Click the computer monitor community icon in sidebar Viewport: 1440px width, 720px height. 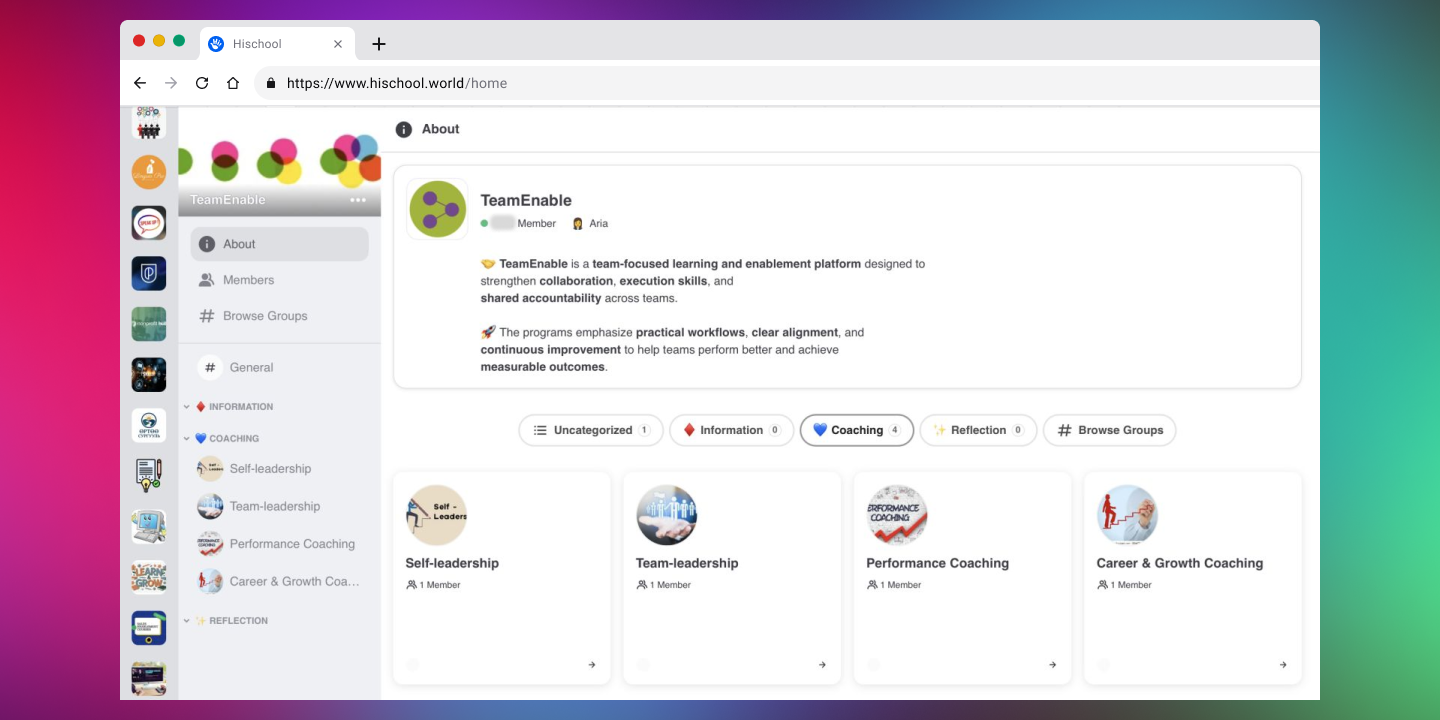[x=149, y=526]
